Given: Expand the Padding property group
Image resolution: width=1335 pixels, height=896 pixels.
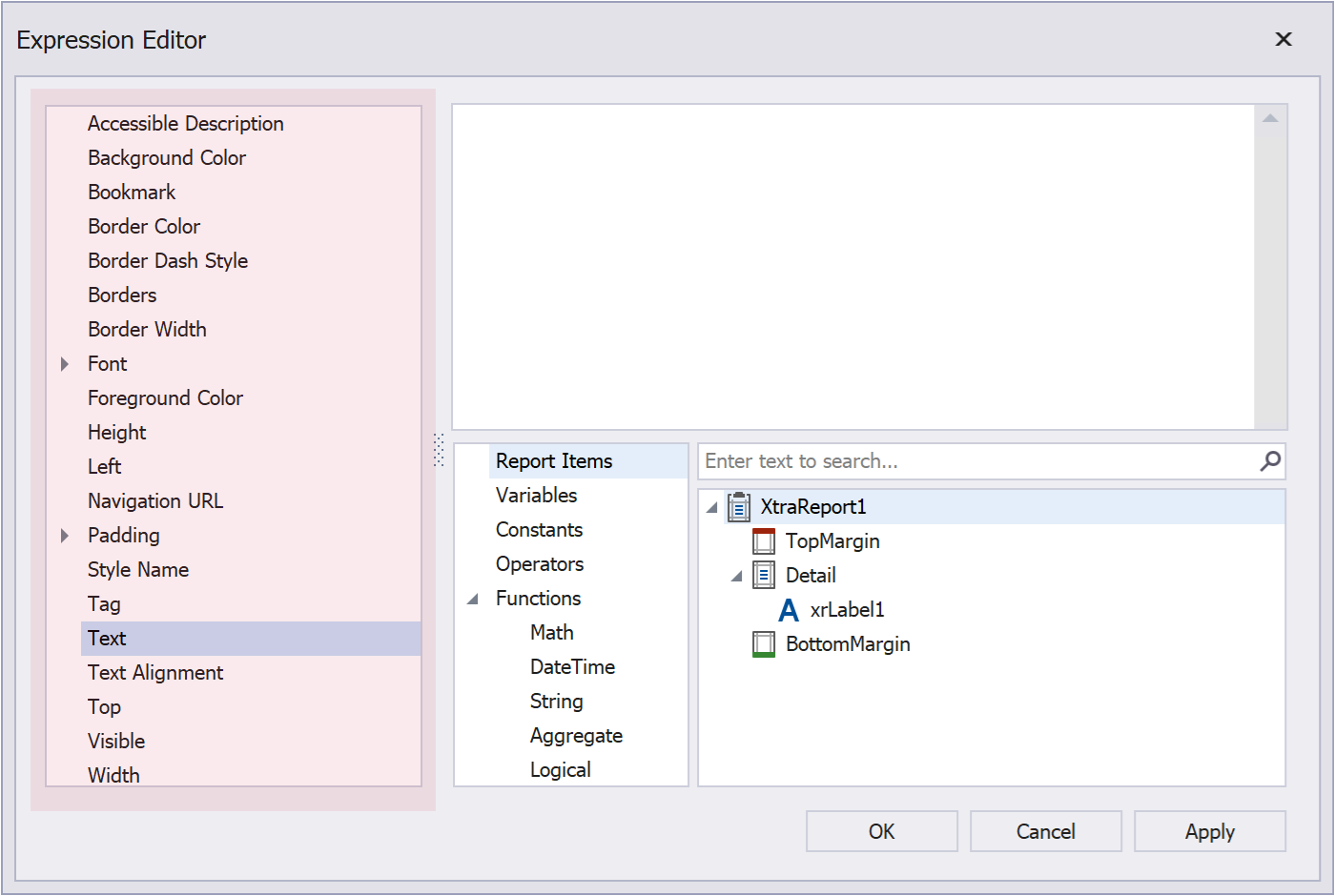Looking at the screenshot, I should (x=64, y=535).
